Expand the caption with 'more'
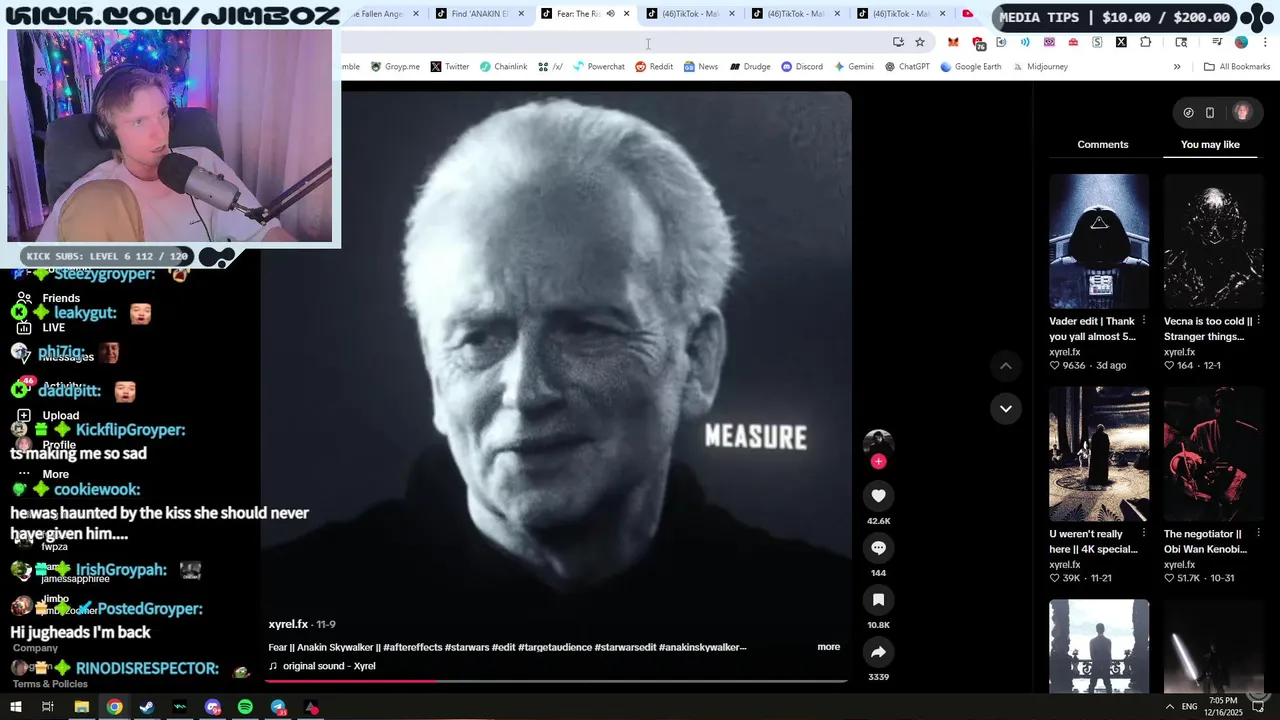Image resolution: width=1280 pixels, height=720 pixels. pyautogui.click(x=828, y=647)
